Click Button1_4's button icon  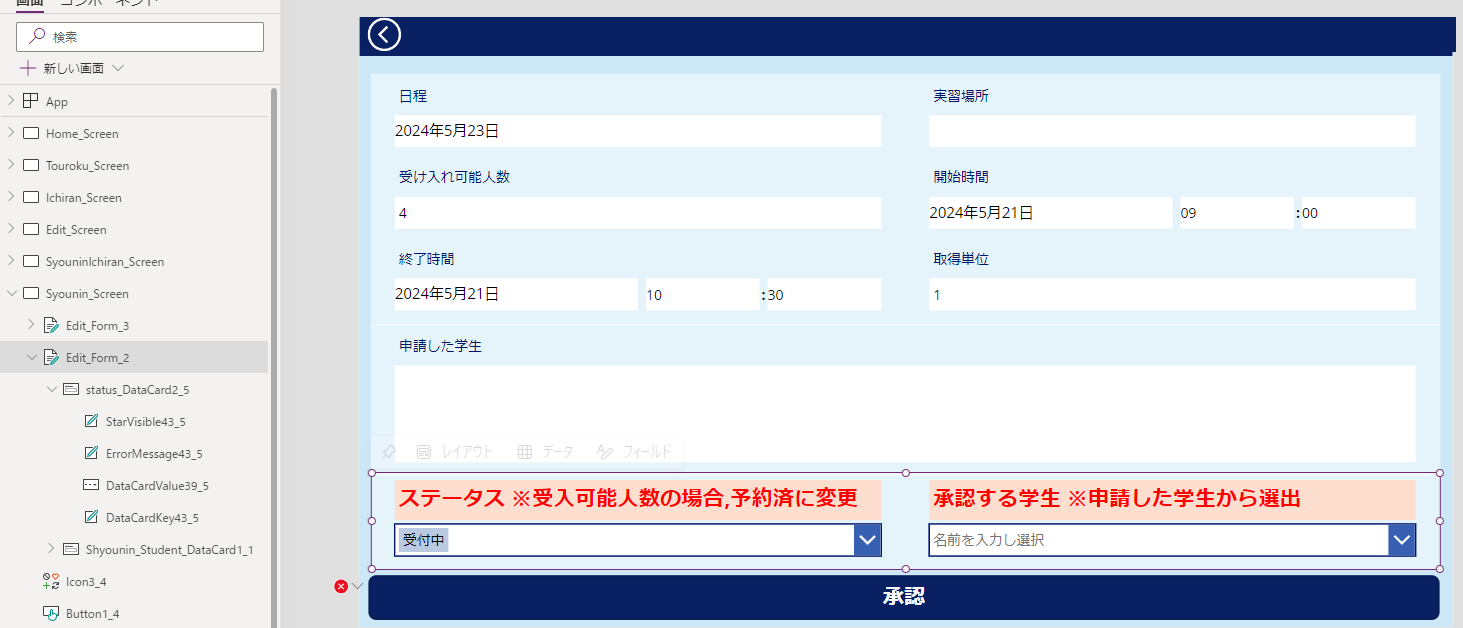(51, 613)
